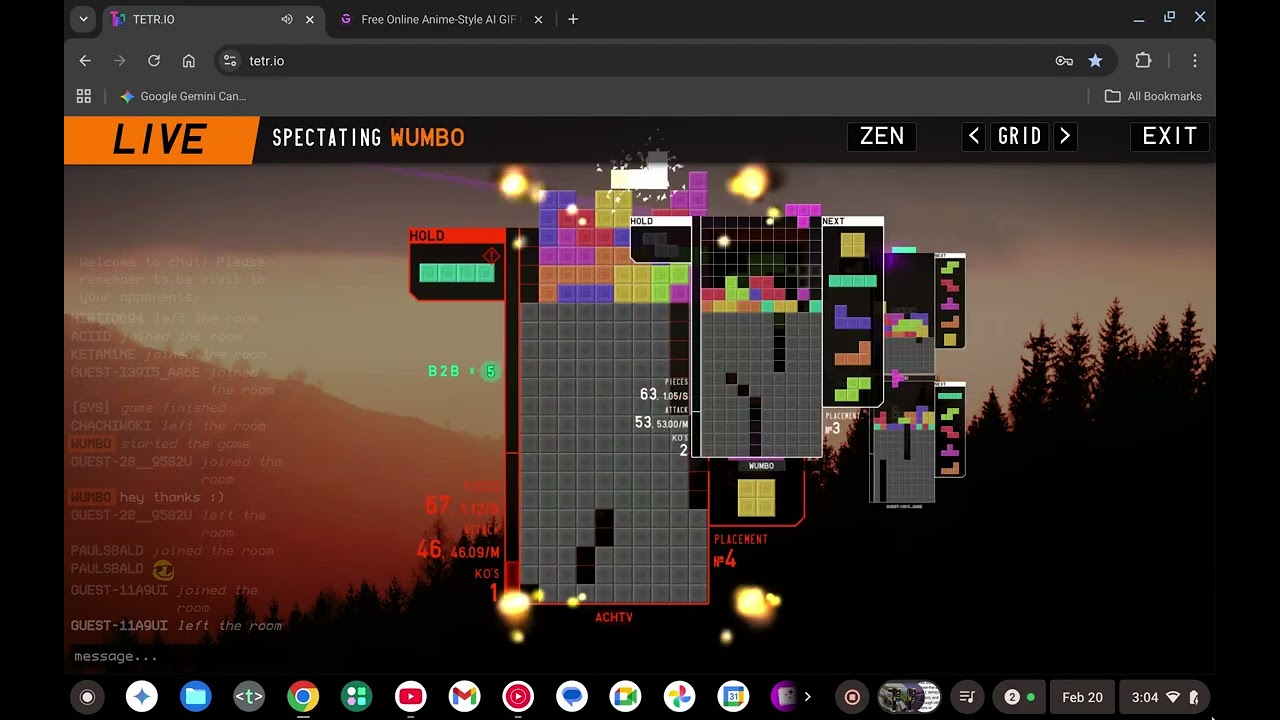Image resolution: width=1280 pixels, height=720 pixels.
Task: Open Google Gemini Can... bookmark
Action: [183, 96]
